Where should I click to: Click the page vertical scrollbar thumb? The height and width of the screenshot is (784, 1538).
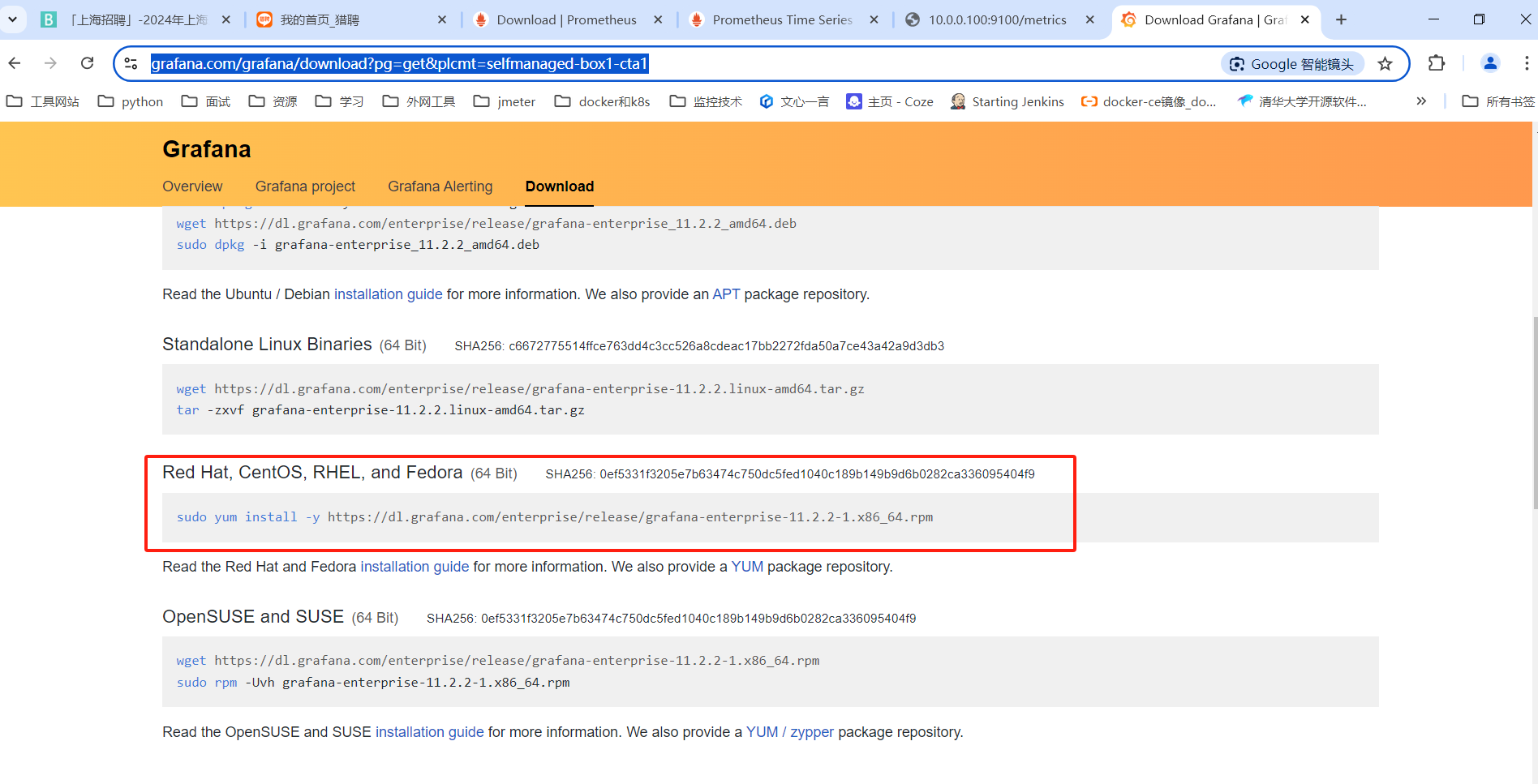pyautogui.click(x=1535, y=413)
